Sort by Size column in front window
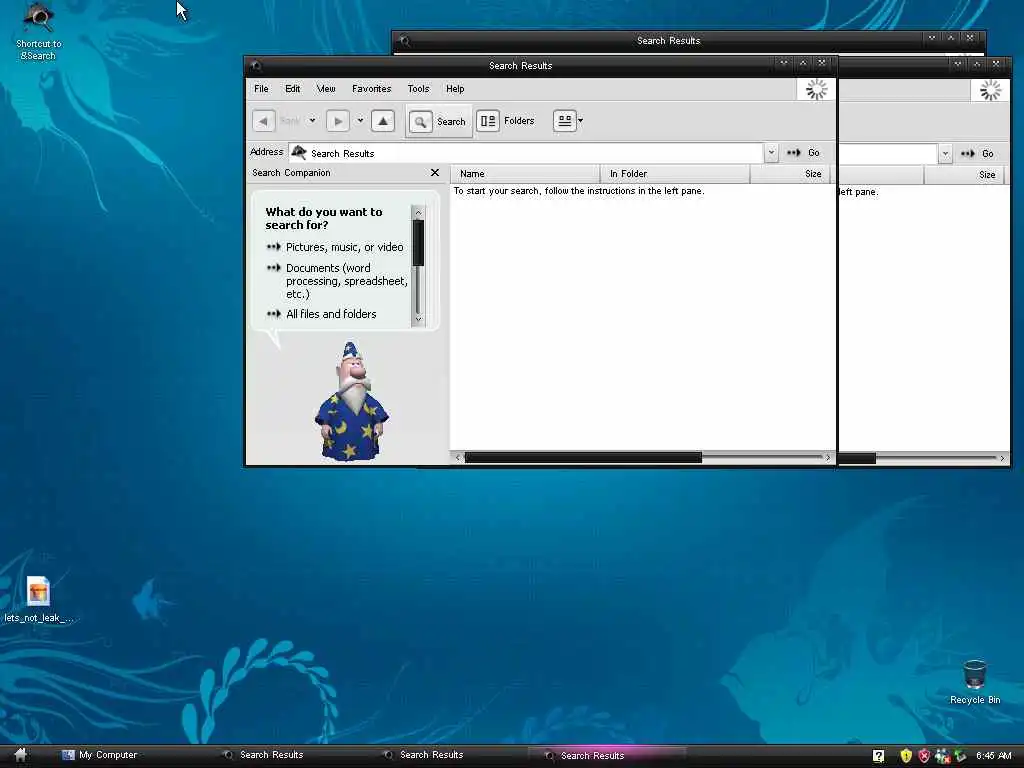1024x768 pixels. [x=790, y=174]
